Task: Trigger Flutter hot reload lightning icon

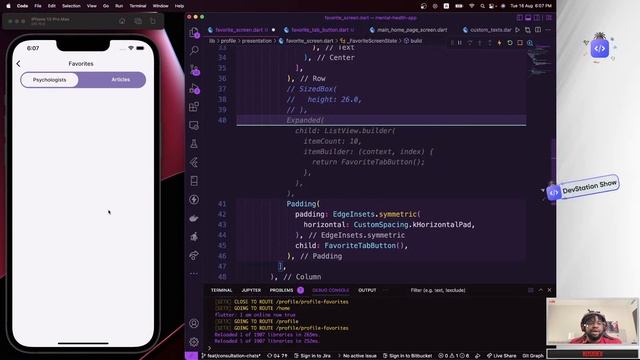Action: [499, 43]
